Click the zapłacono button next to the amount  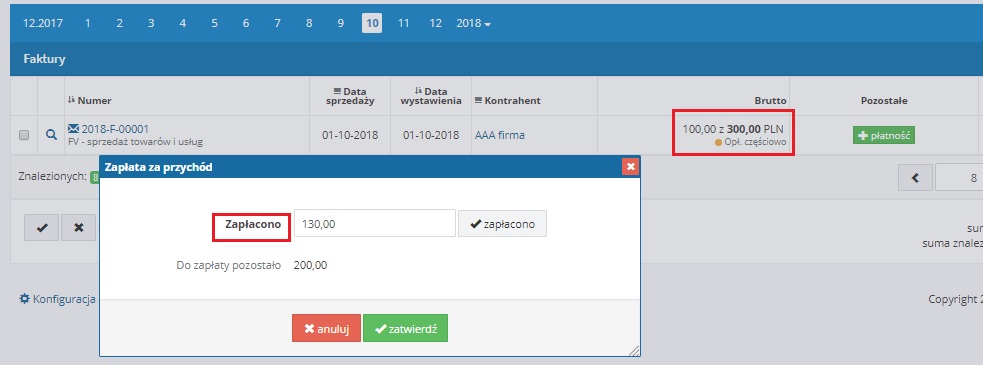coord(502,223)
